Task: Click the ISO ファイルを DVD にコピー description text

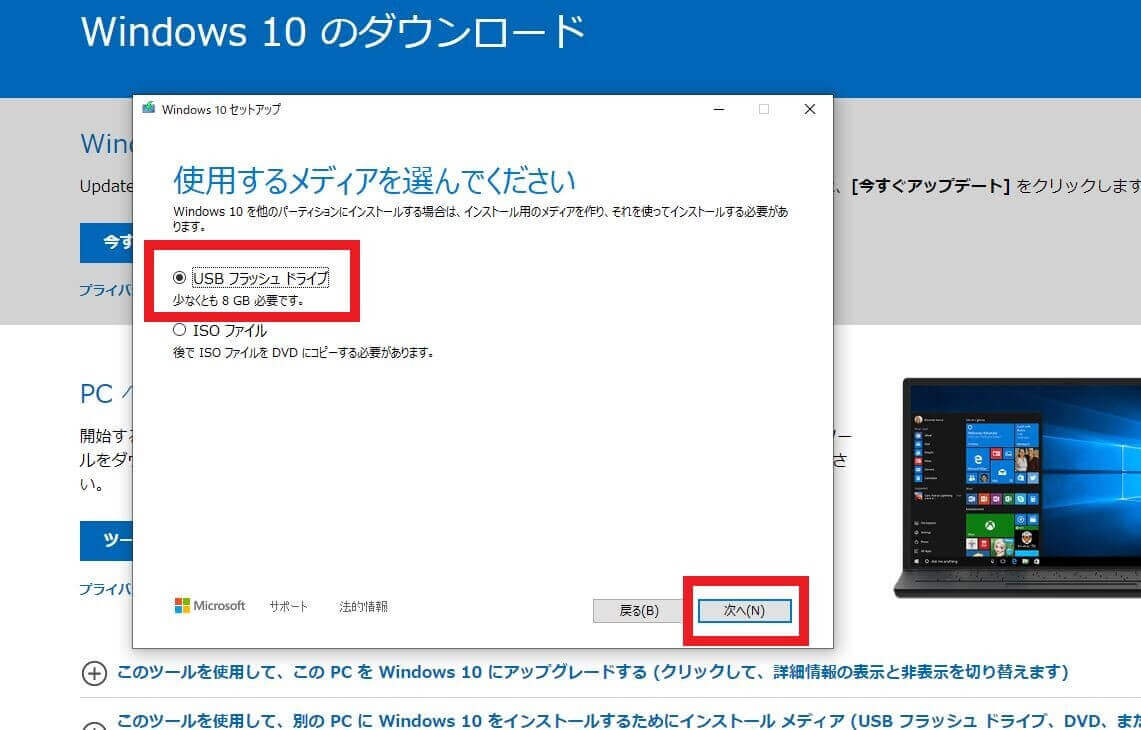Action: pyautogui.click(x=303, y=353)
